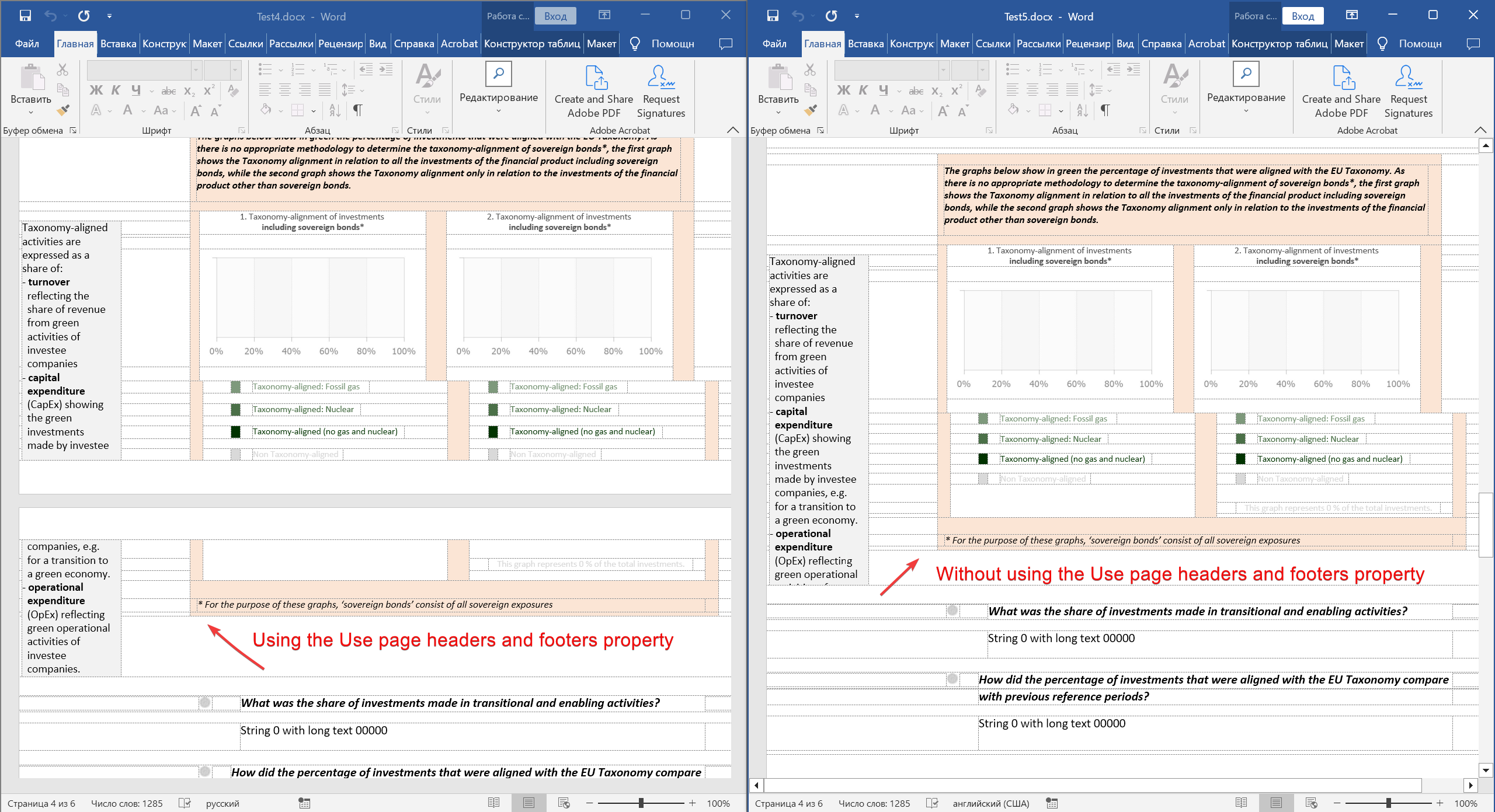Screen dimensions: 1495x812
Task: Click Undo icon in Test5.docx title bar
Action: point(798,16)
